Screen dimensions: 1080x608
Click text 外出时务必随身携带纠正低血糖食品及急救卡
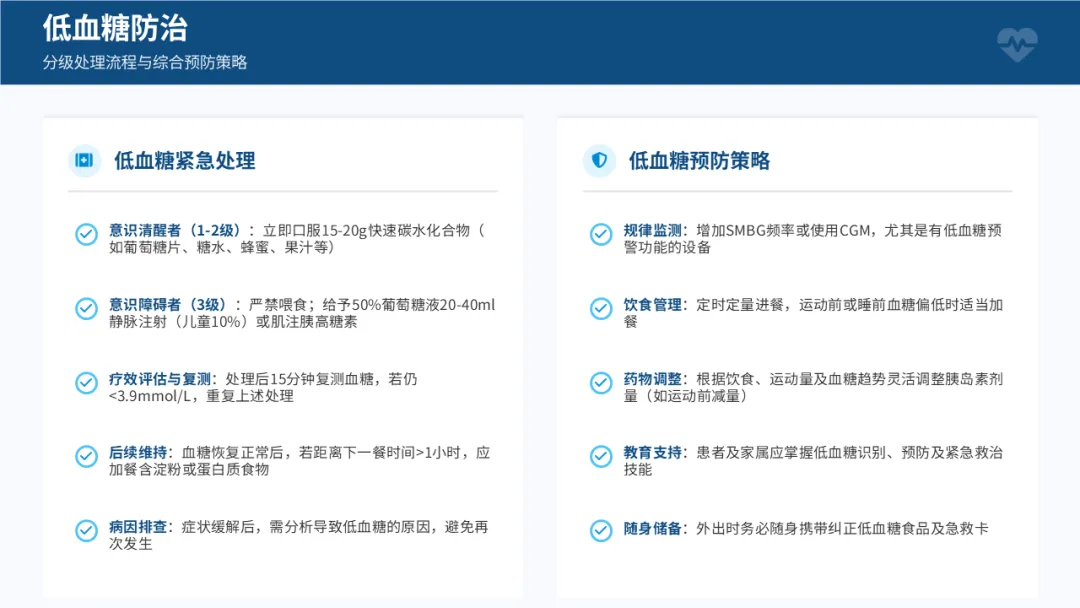click(x=842, y=529)
